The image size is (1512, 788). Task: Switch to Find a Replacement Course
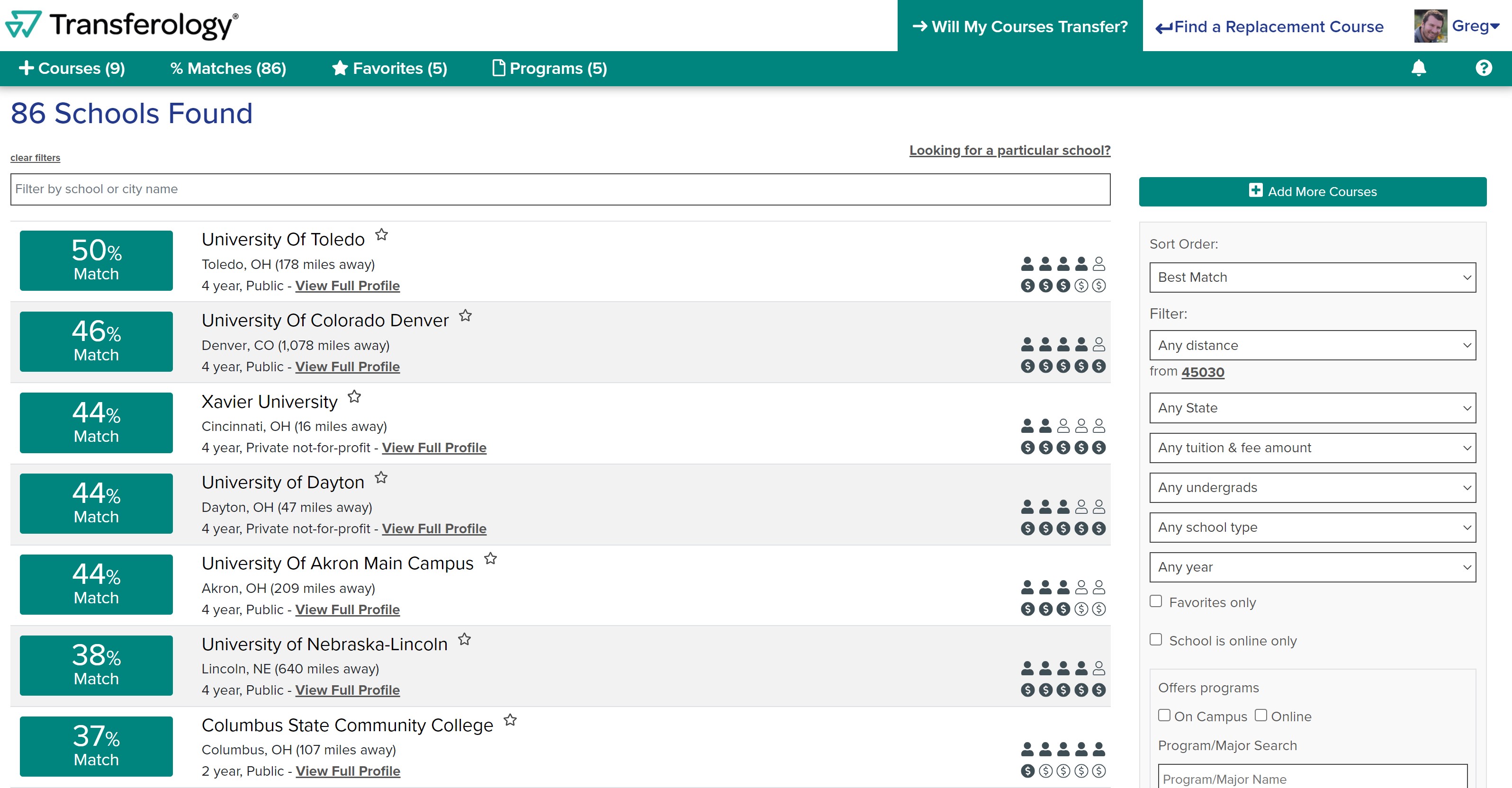1269,27
